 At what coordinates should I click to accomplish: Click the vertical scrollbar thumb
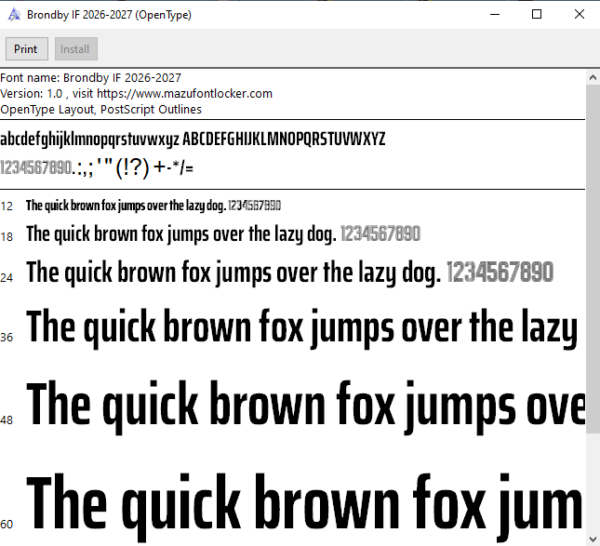point(593,259)
